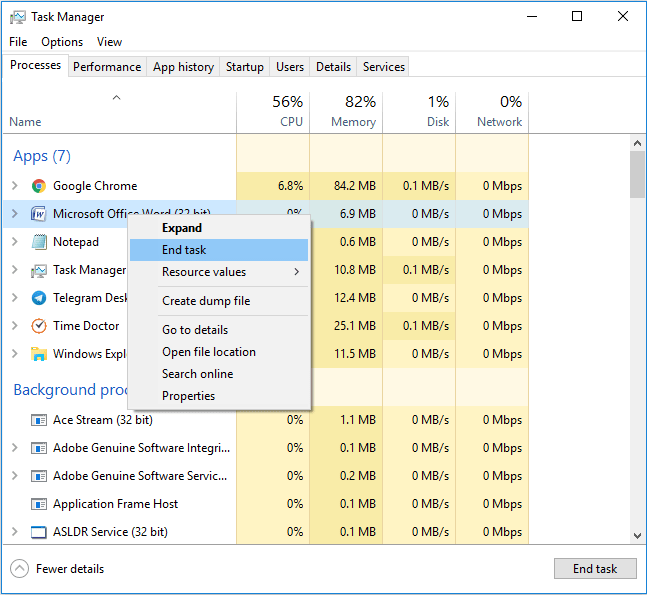The height and width of the screenshot is (595, 647).
Task: Select the Microsoft Office Word icon
Action: [39, 214]
